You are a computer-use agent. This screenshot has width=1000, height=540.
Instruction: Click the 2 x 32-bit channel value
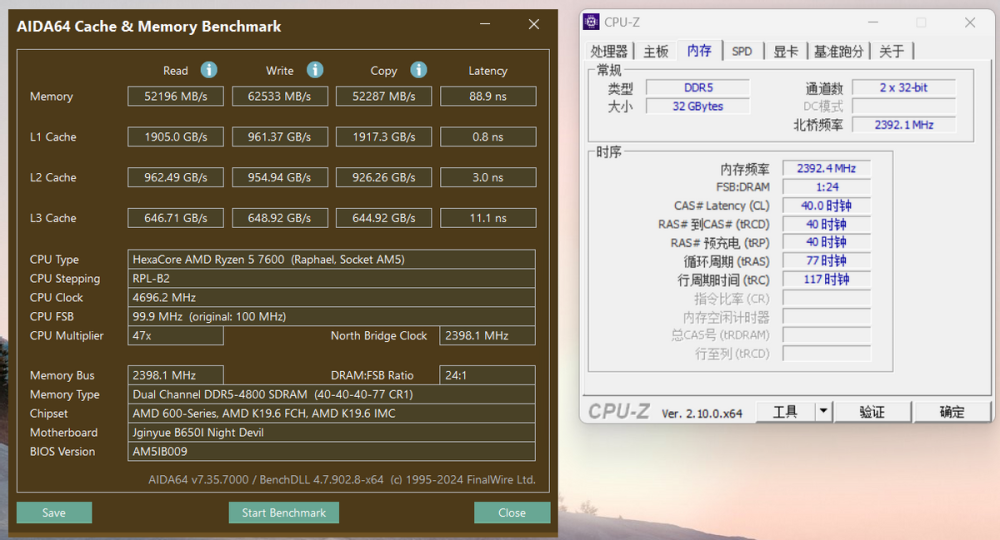[x=904, y=87]
